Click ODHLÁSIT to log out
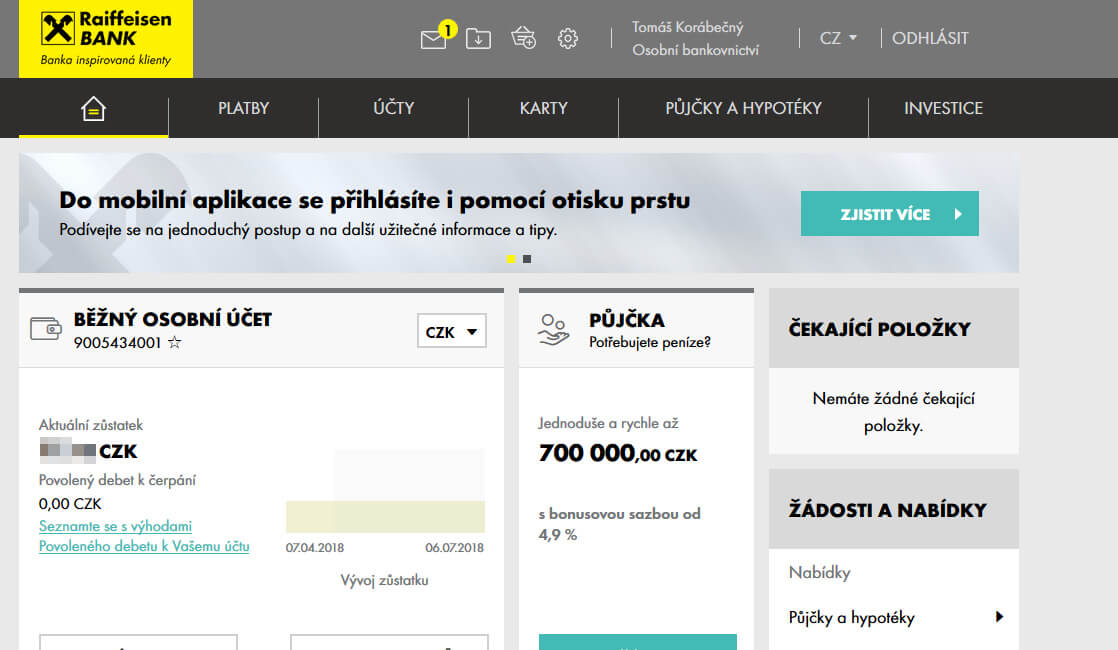The height and width of the screenshot is (650, 1118). (930, 37)
